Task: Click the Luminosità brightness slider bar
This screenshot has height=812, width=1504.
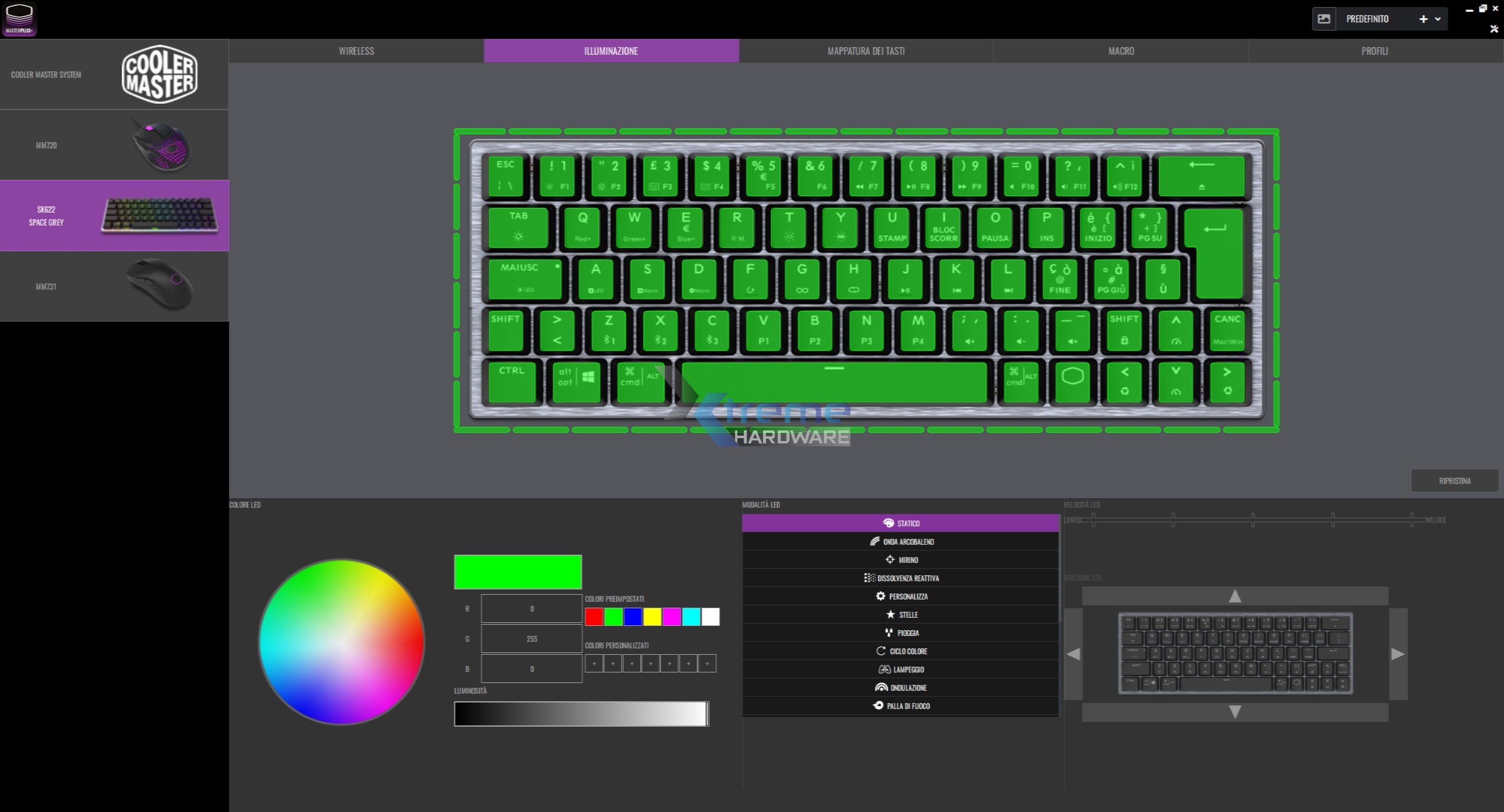Action: pos(581,714)
